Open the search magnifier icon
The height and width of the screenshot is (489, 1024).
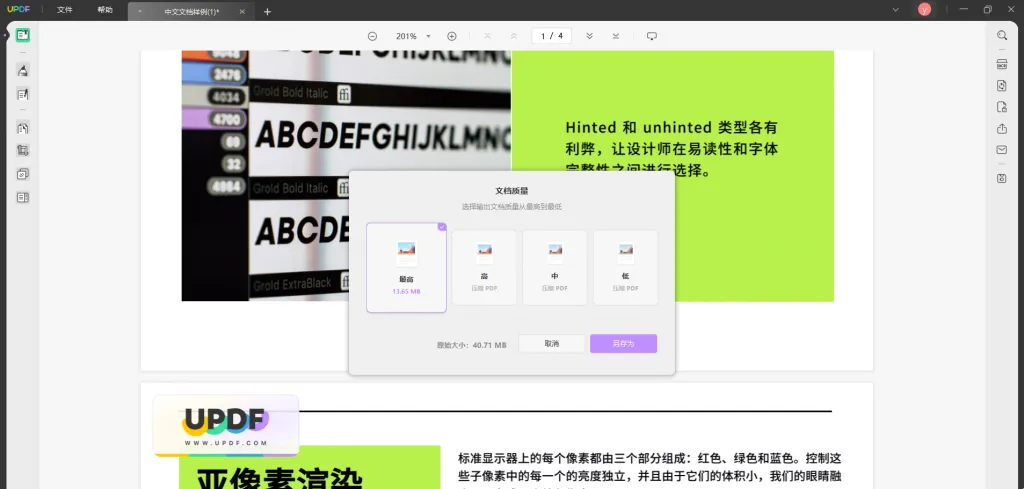pos(1001,35)
